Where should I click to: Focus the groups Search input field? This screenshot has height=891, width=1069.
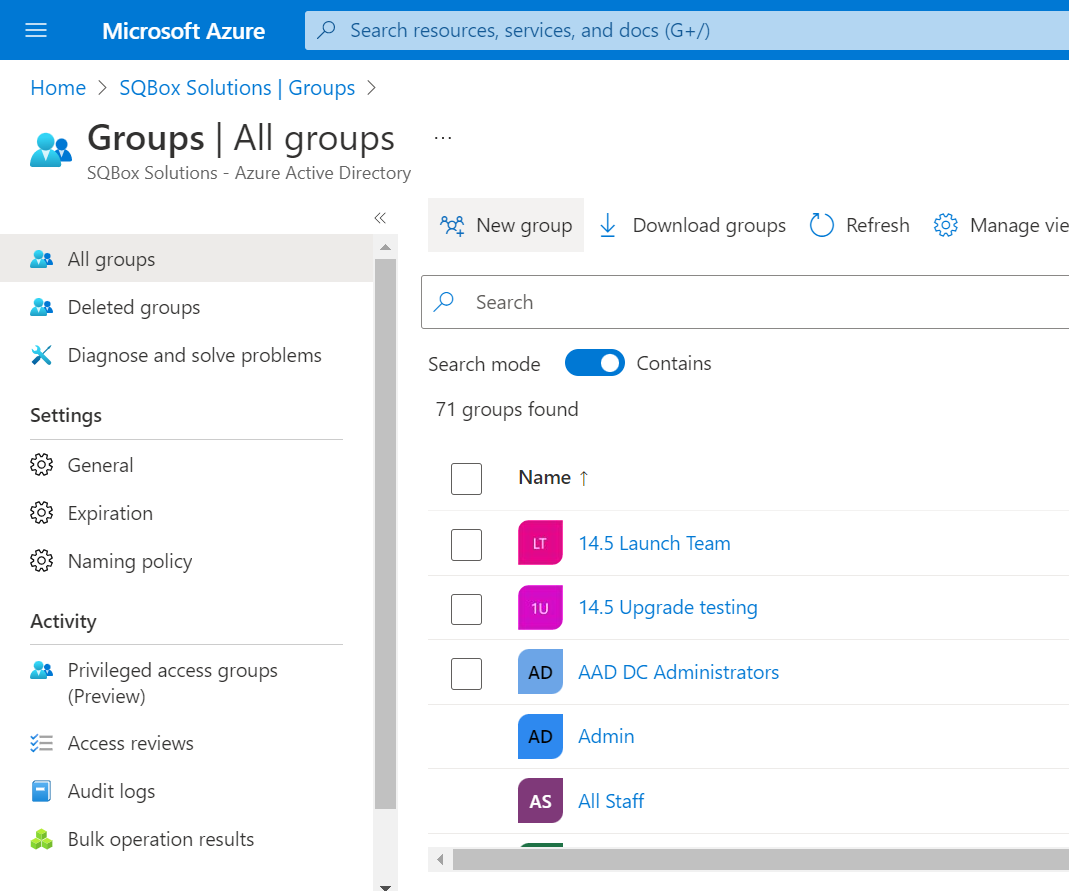[x=745, y=302]
